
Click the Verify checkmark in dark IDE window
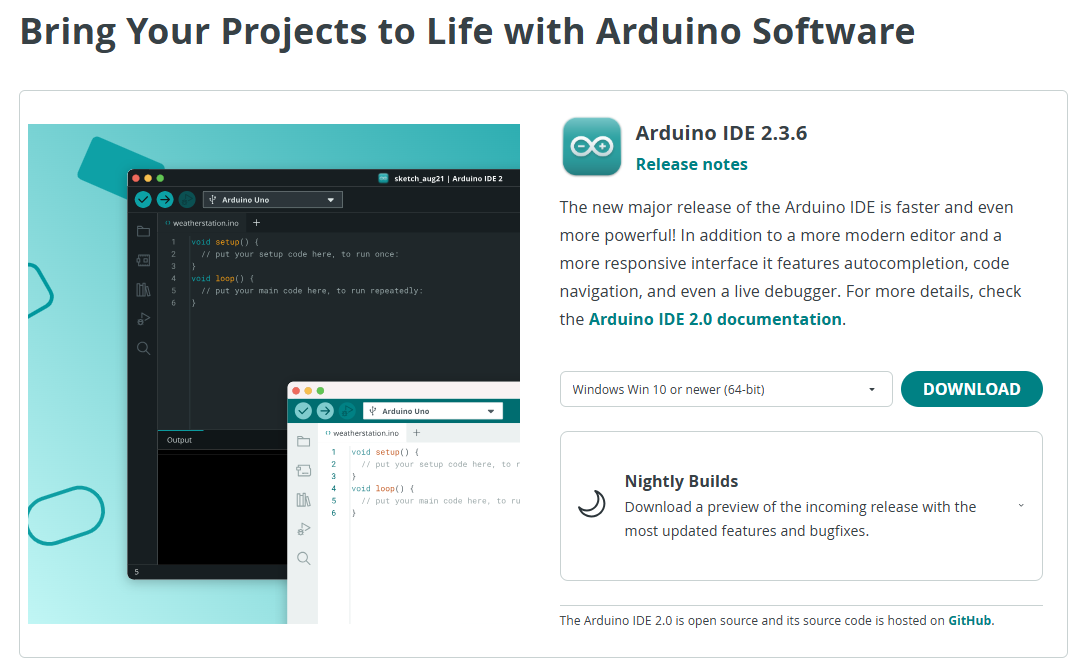tap(143, 200)
